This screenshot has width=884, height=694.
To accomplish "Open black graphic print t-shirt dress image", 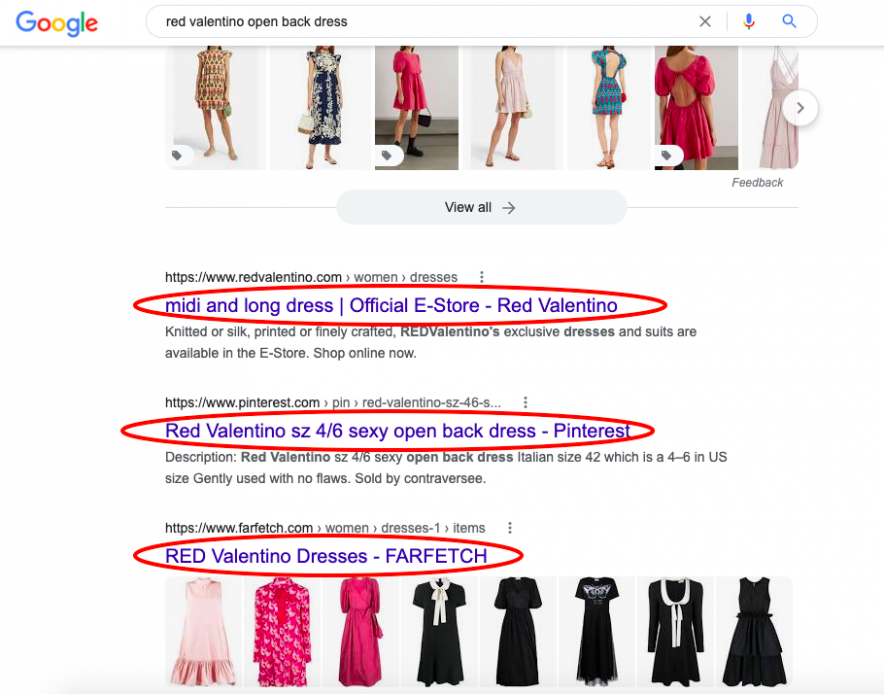I will (596, 631).
